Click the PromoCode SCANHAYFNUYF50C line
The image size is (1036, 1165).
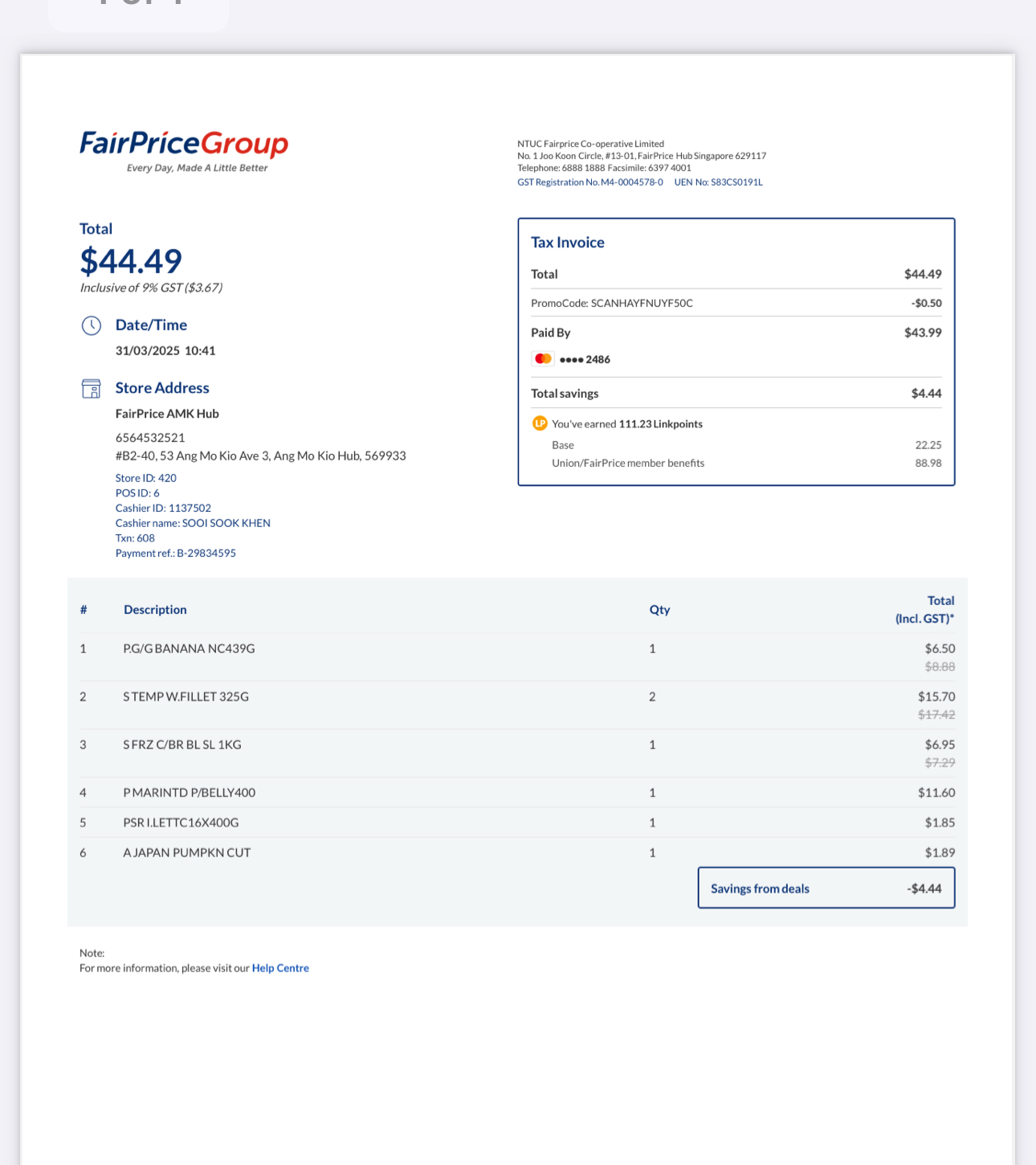[736, 303]
